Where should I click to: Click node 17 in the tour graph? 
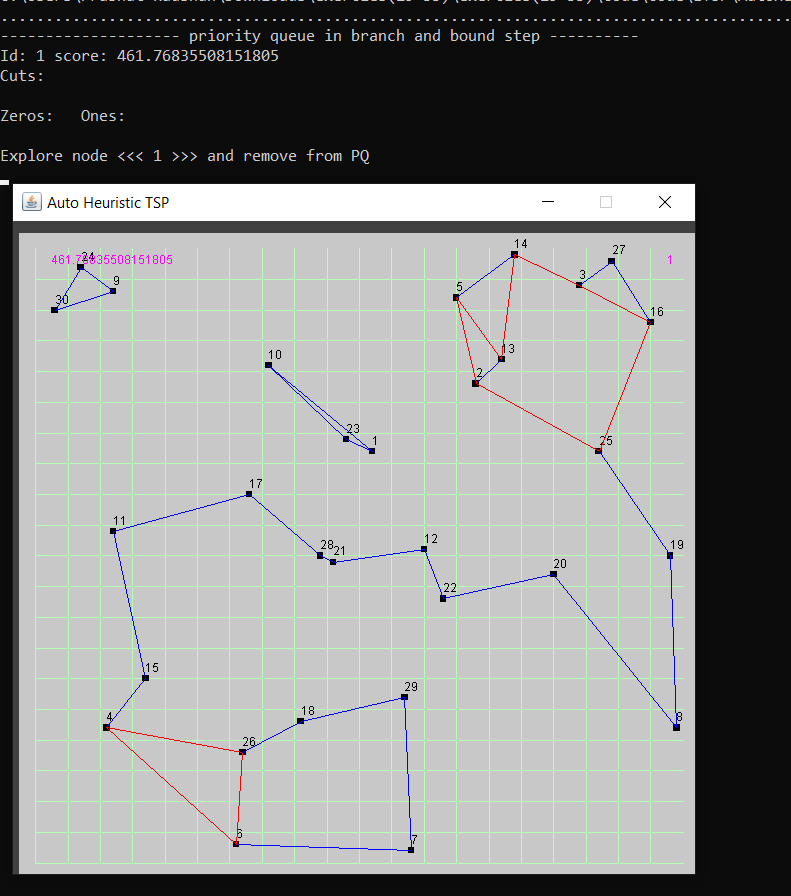point(249,495)
